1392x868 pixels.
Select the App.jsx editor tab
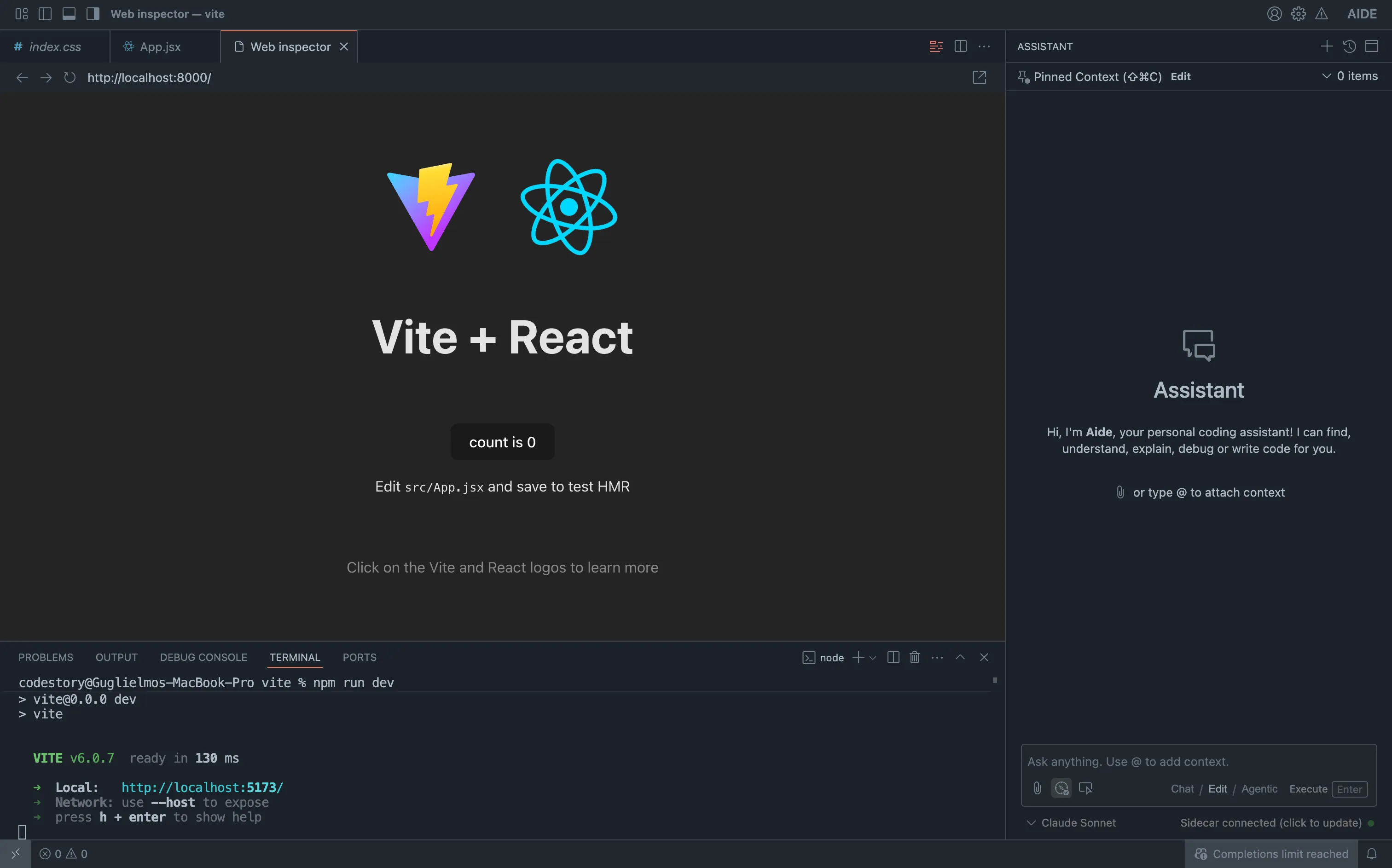pos(160,46)
